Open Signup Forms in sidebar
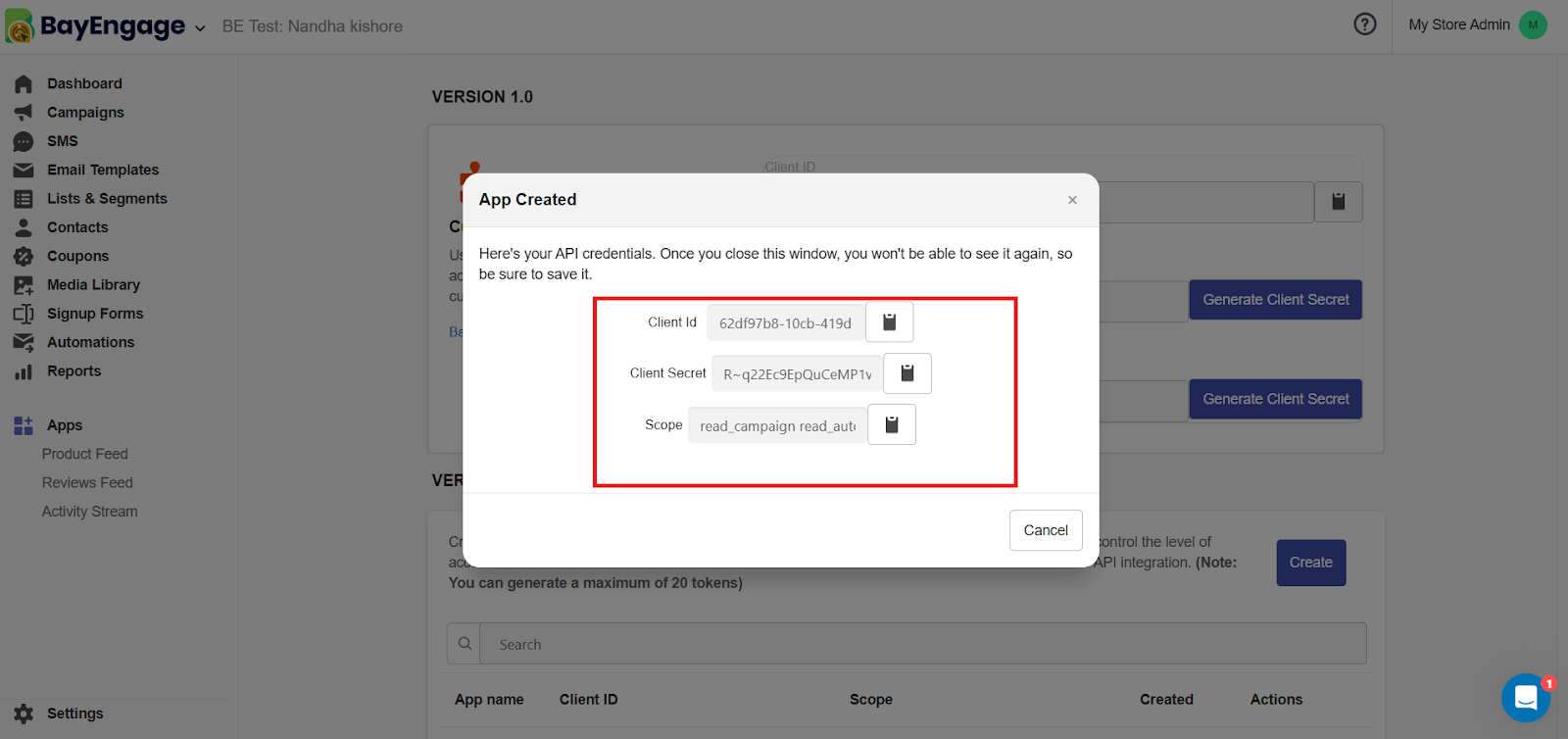1568x739 pixels. 95,314
